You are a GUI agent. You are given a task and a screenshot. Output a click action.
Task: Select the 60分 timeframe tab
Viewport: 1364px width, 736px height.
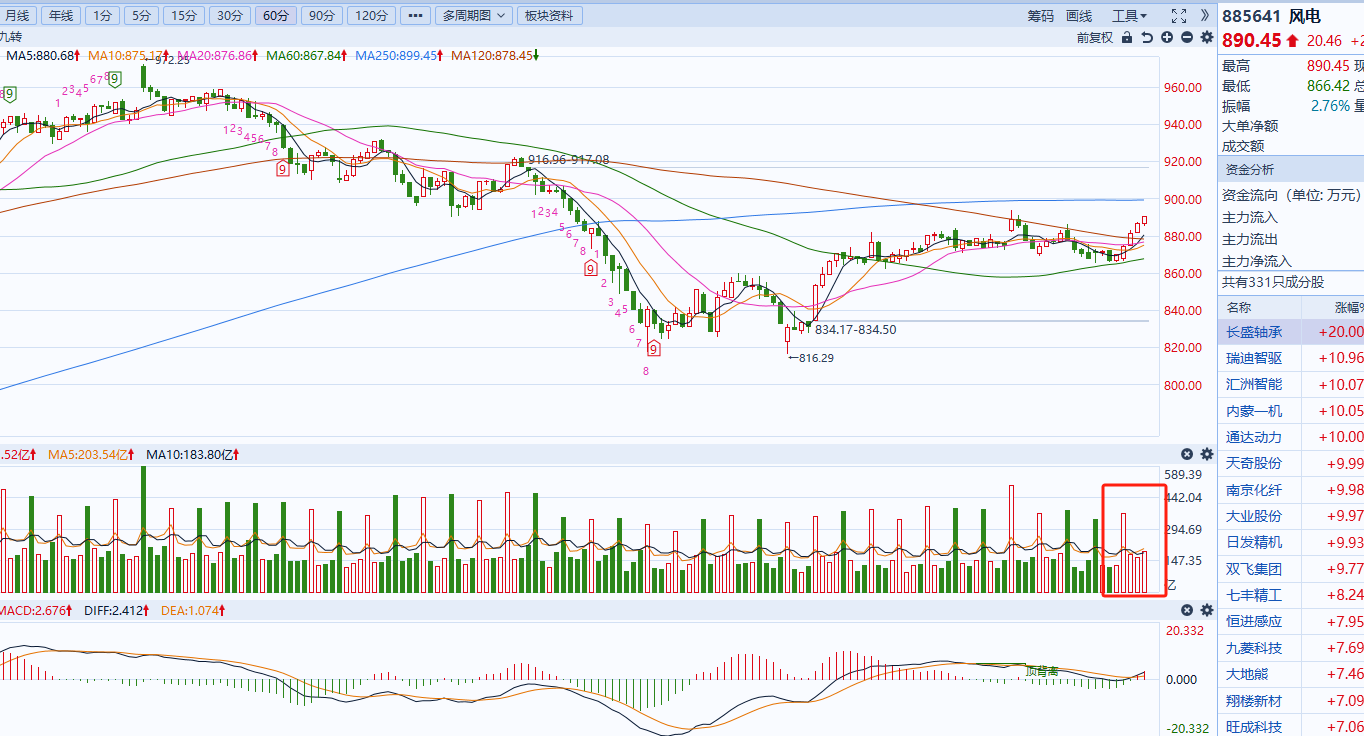pos(275,16)
